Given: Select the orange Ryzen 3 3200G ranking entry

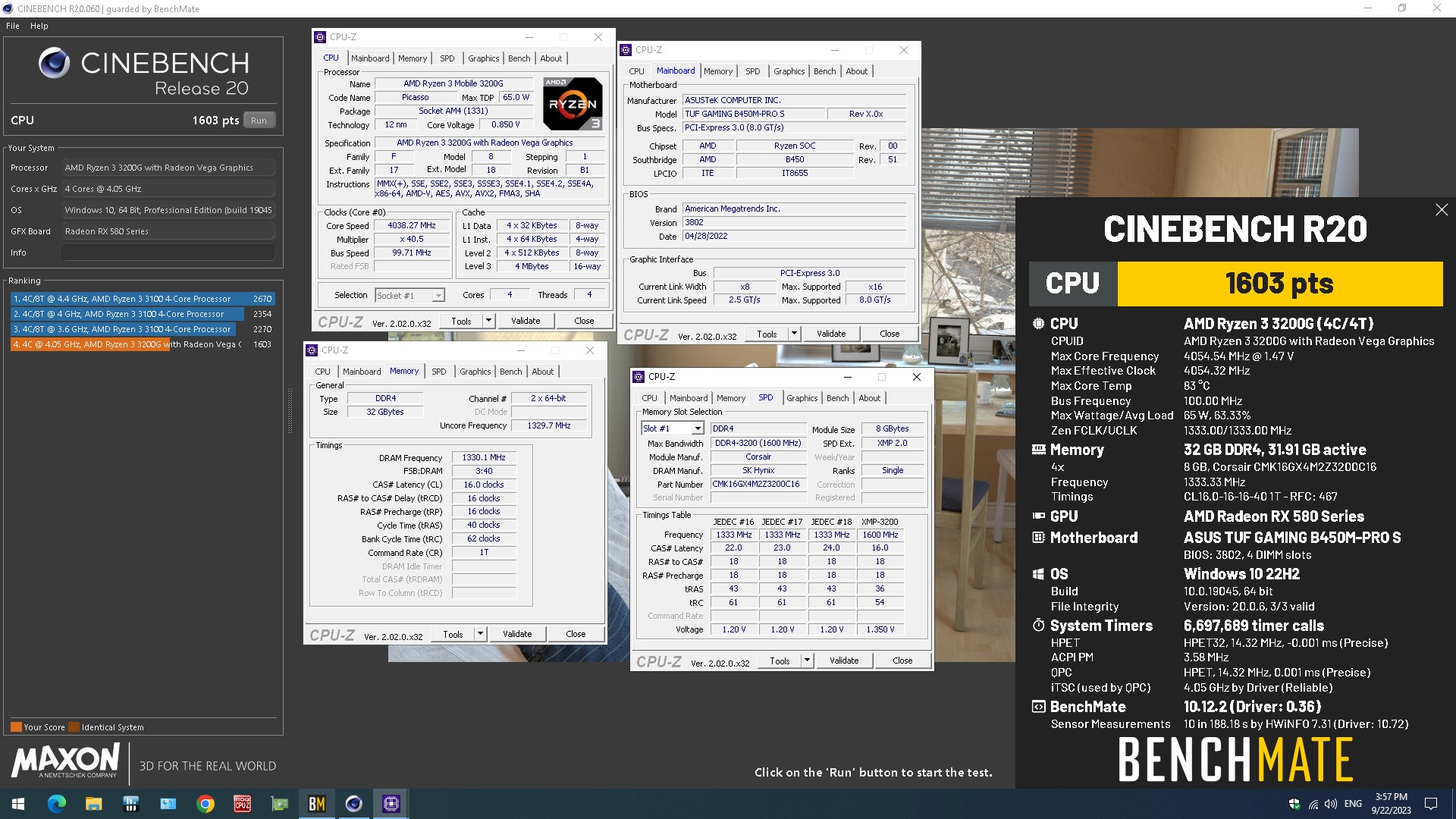Looking at the screenshot, I should pos(142,344).
